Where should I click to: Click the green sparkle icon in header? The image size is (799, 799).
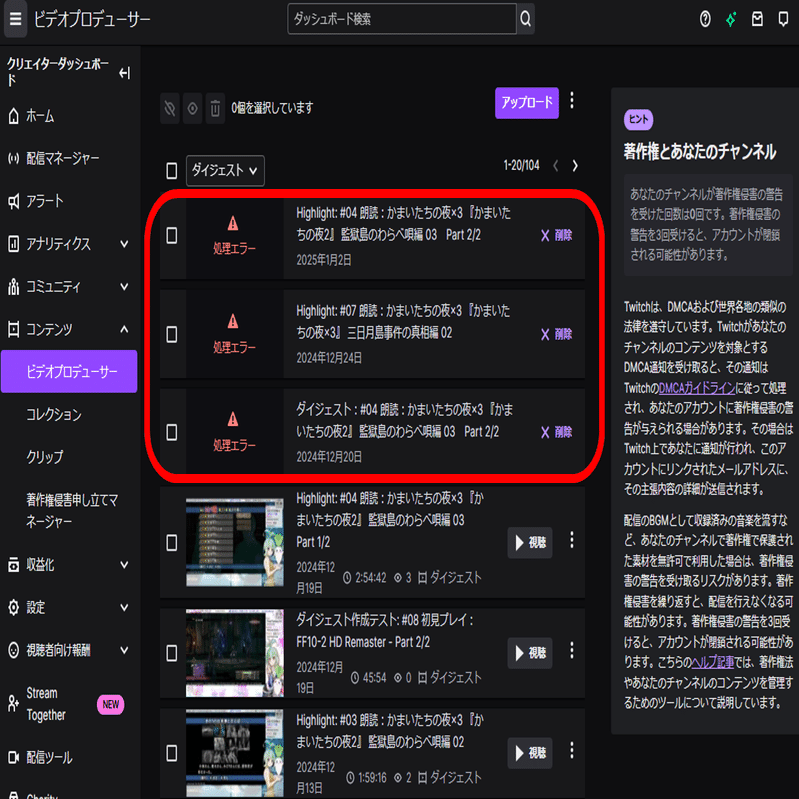731,19
